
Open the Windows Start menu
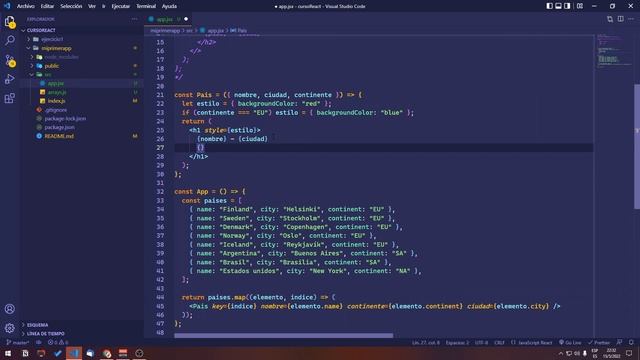click(8, 353)
